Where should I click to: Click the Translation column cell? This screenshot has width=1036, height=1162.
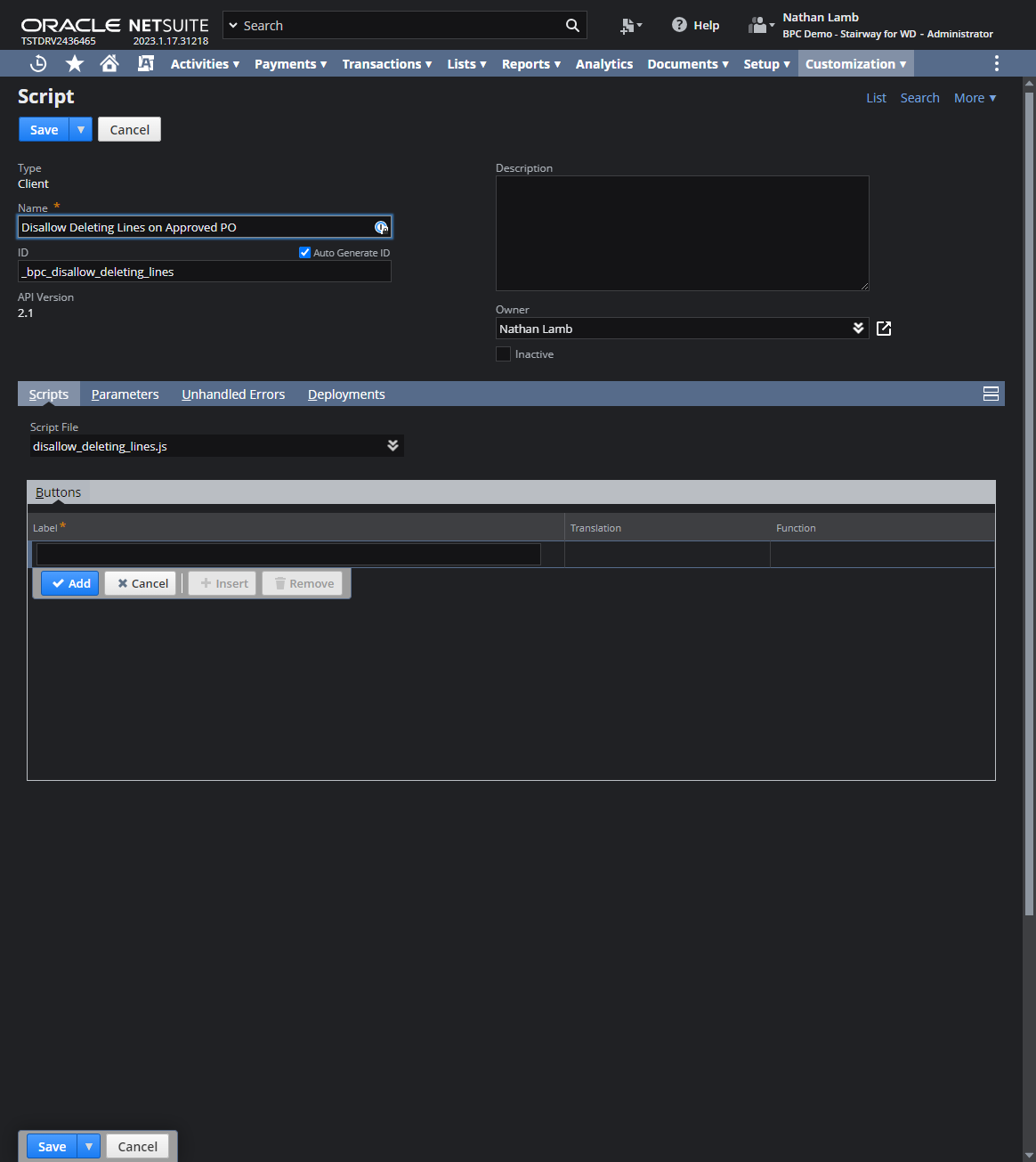[x=668, y=554]
